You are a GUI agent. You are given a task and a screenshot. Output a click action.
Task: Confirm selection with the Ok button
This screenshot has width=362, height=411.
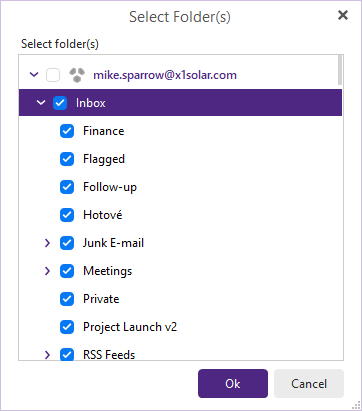(233, 383)
